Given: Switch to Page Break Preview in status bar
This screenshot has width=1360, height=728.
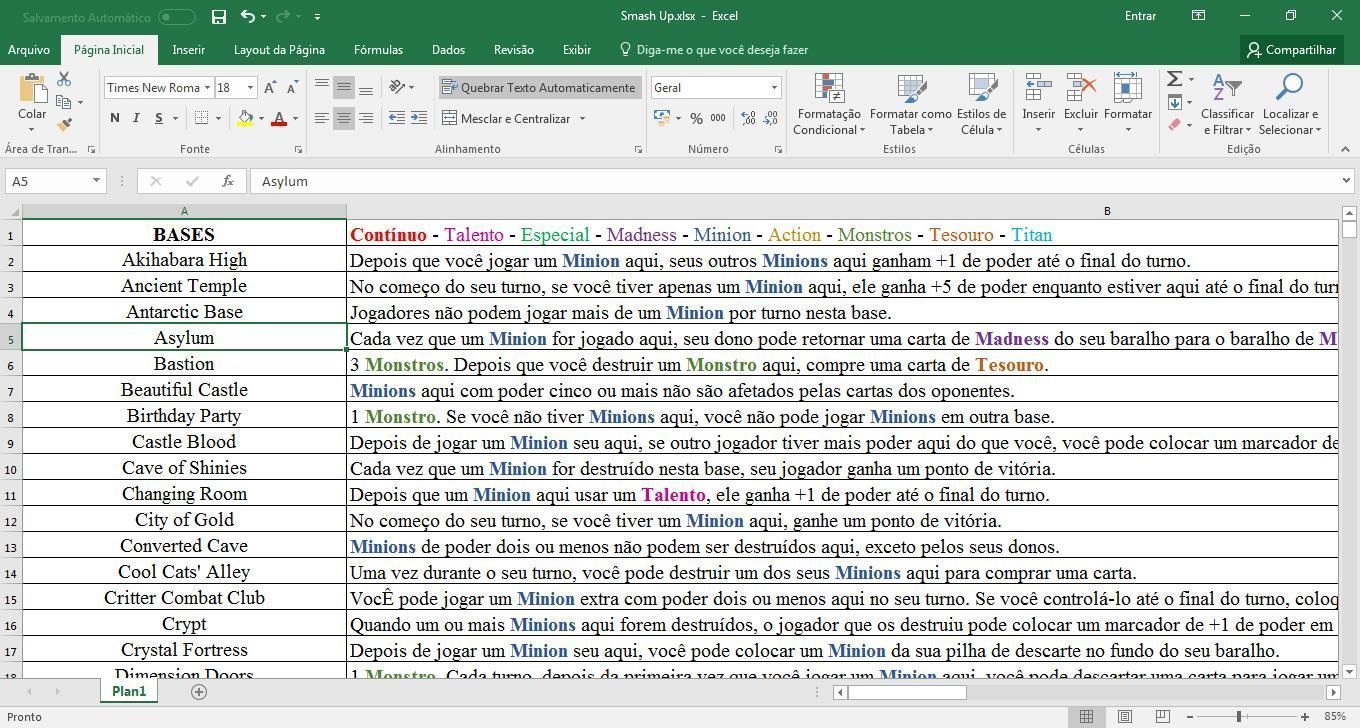Looking at the screenshot, I should coord(1162,716).
